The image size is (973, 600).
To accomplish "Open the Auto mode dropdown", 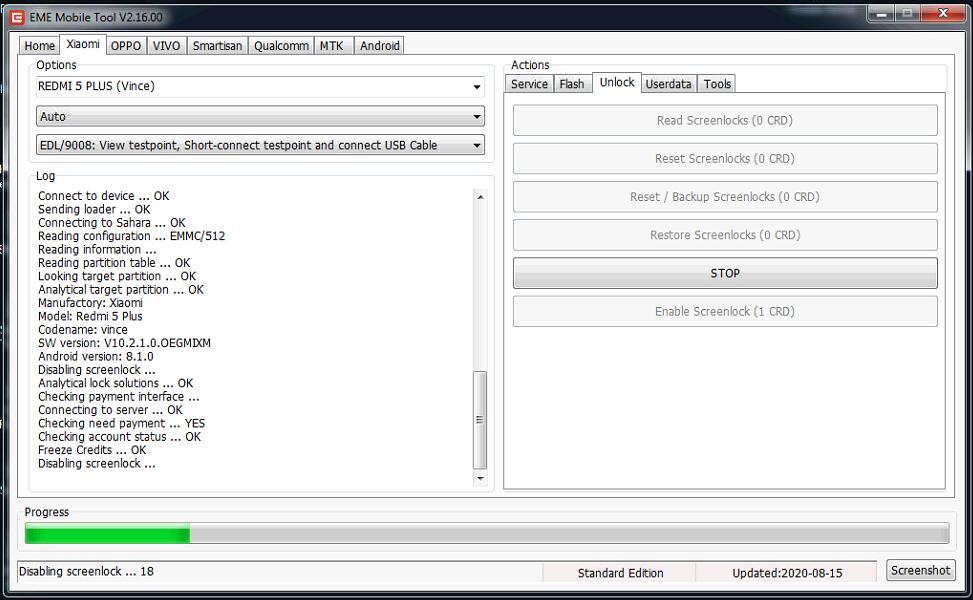I will pyautogui.click(x=260, y=116).
